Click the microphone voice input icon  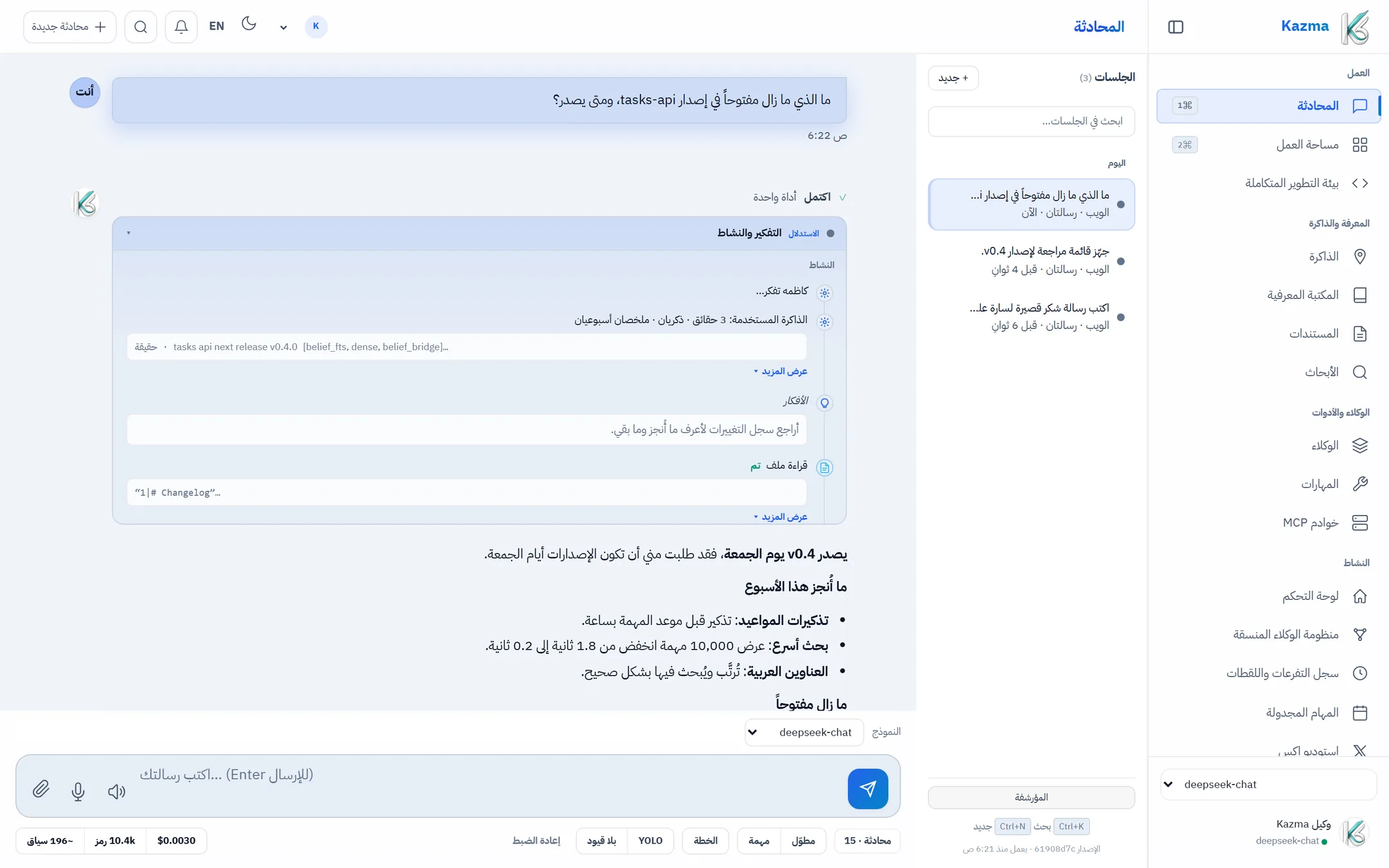[x=78, y=790]
